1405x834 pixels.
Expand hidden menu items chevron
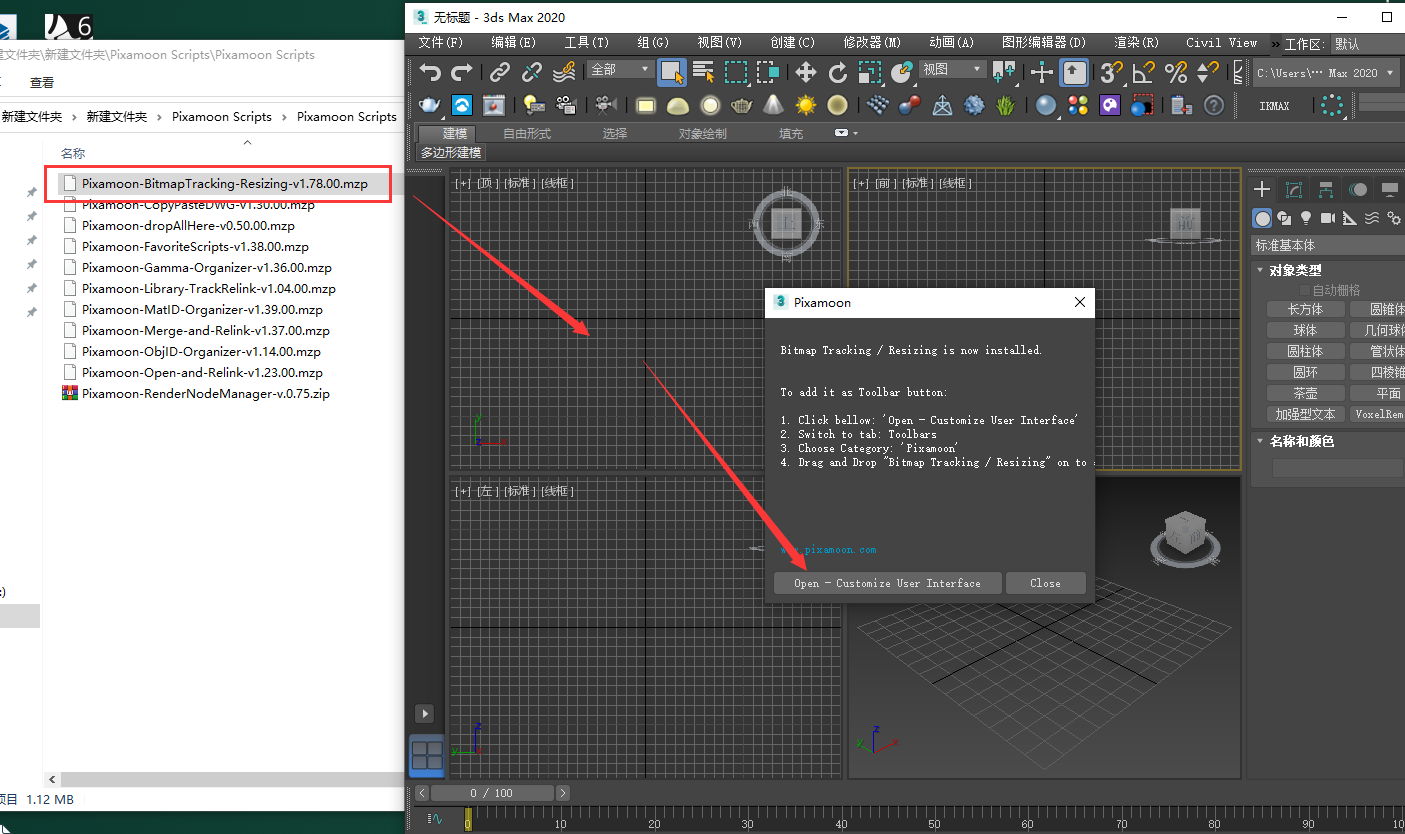pyautogui.click(x=1275, y=43)
